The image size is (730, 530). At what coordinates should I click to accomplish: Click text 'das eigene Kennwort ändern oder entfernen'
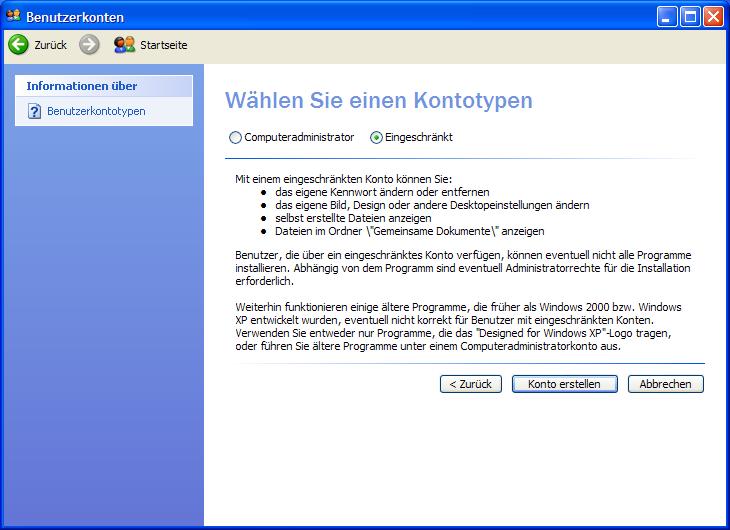(382, 192)
